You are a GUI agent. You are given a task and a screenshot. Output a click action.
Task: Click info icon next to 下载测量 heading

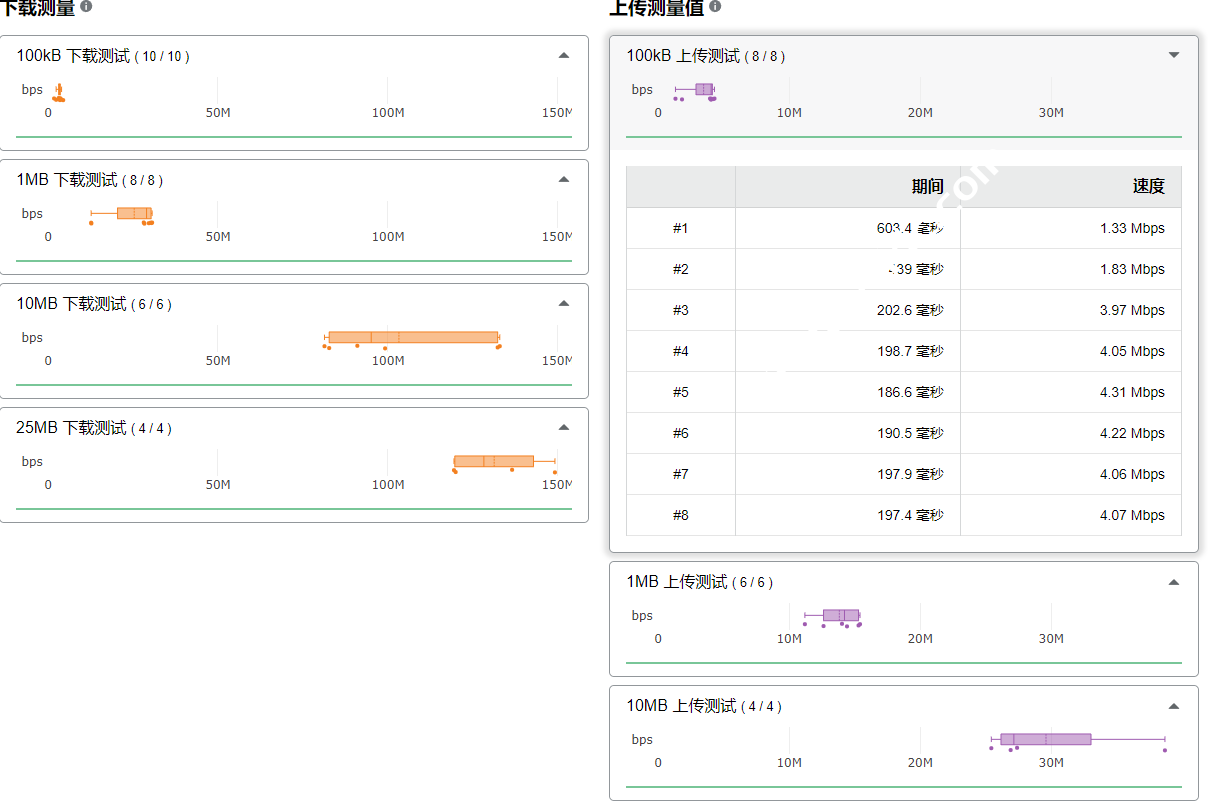[86, 6]
